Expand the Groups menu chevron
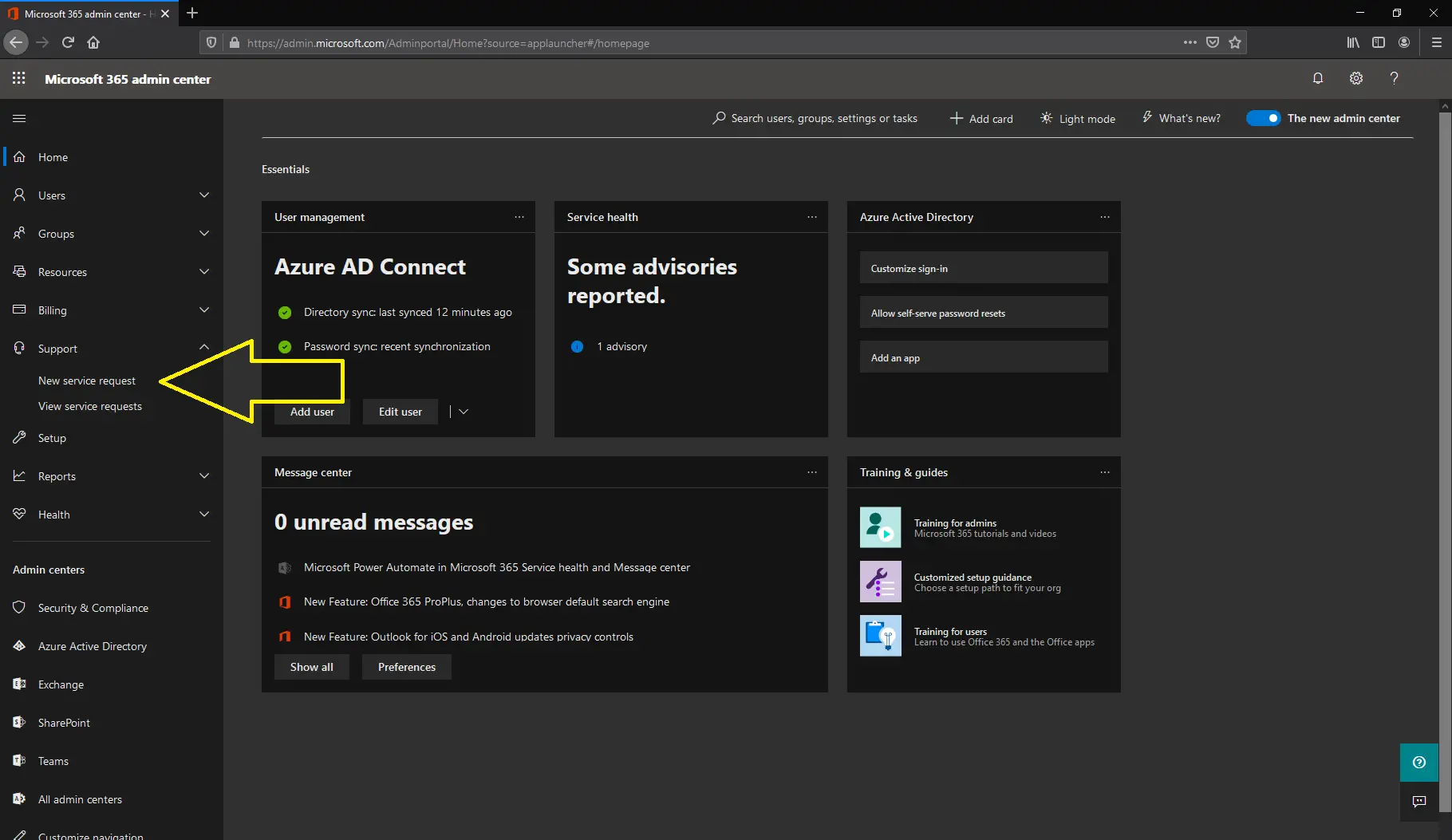 click(x=204, y=233)
